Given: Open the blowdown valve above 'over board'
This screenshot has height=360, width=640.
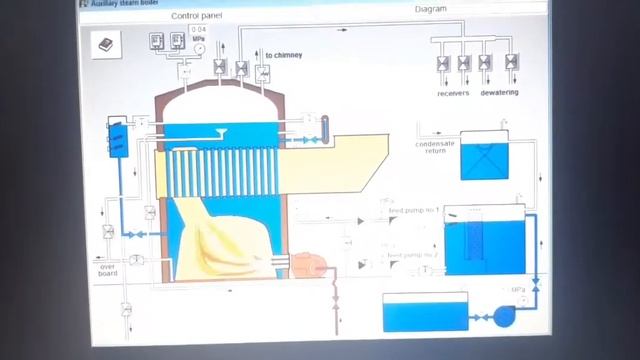Looking at the screenshot, I should click(x=109, y=232).
